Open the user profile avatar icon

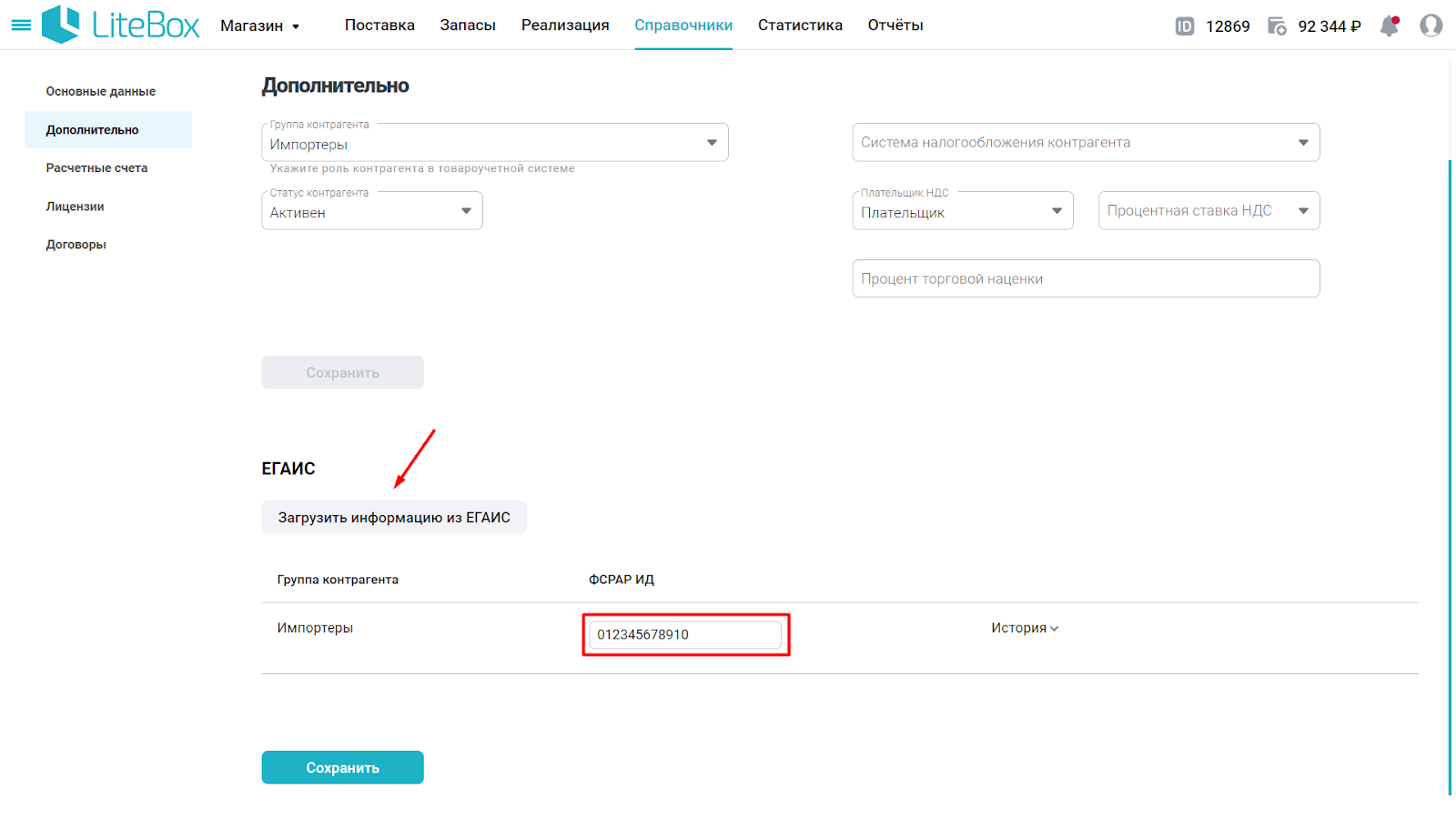pyautogui.click(x=1431, y=25)
